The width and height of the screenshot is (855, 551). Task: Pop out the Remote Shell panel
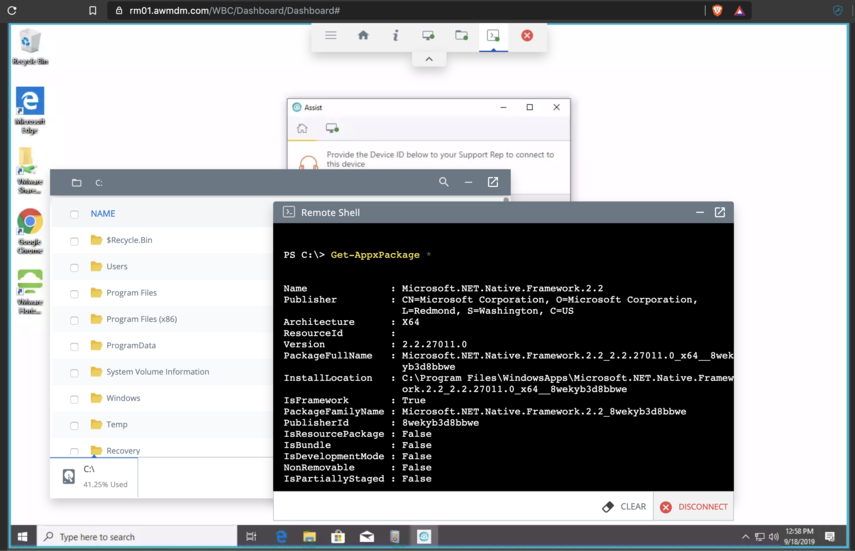pyautogui.click(x=720, y=212)
